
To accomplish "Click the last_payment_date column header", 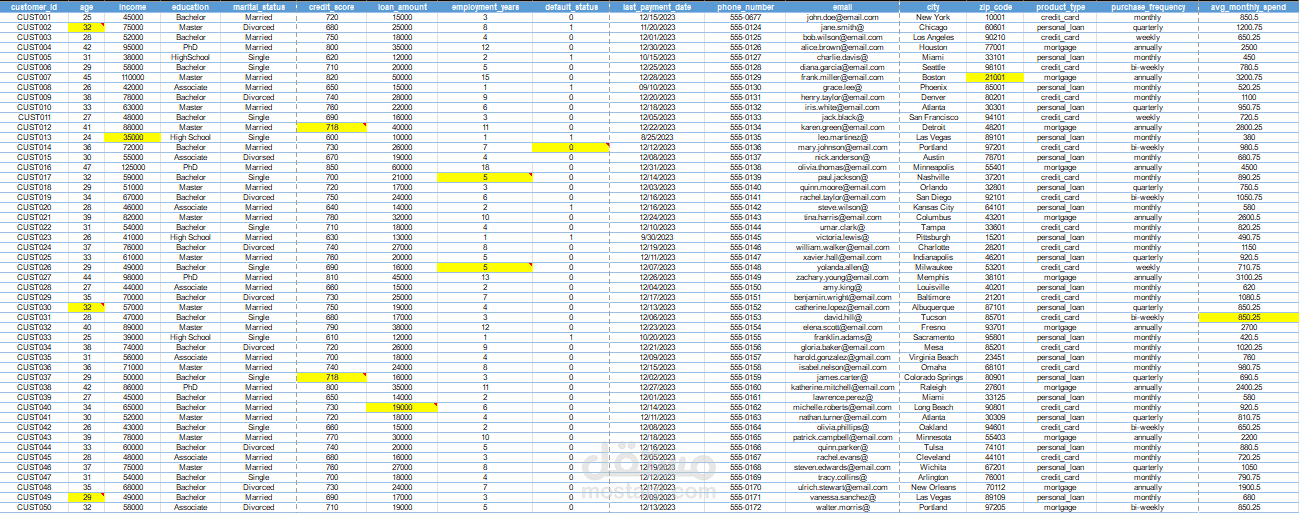I will coord(656,7).
